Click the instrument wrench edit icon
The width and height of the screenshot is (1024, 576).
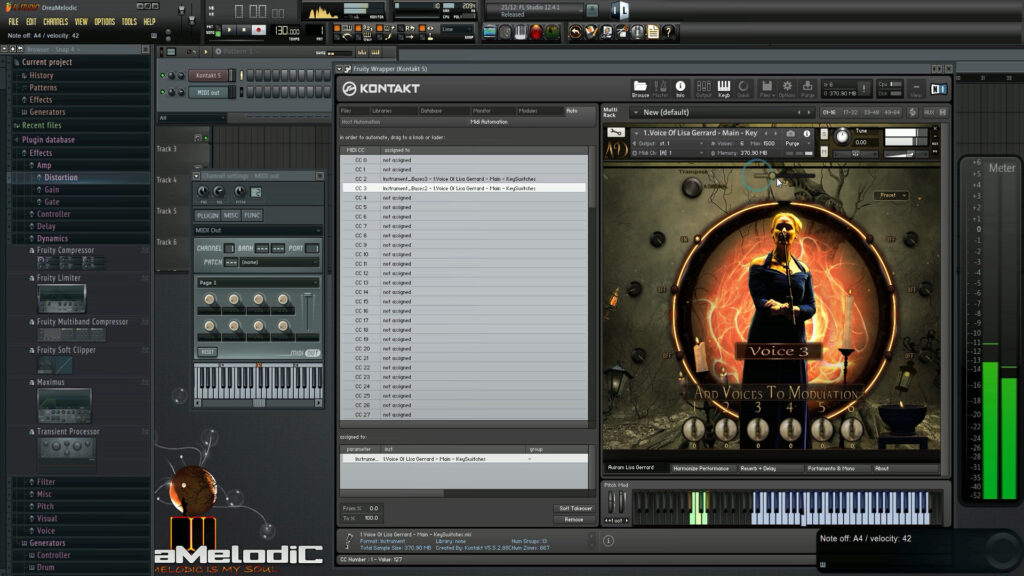click(616, 132)
